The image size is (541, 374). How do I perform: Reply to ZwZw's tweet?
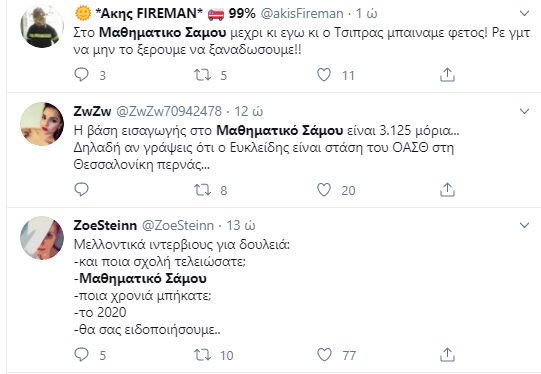point(81,189)
